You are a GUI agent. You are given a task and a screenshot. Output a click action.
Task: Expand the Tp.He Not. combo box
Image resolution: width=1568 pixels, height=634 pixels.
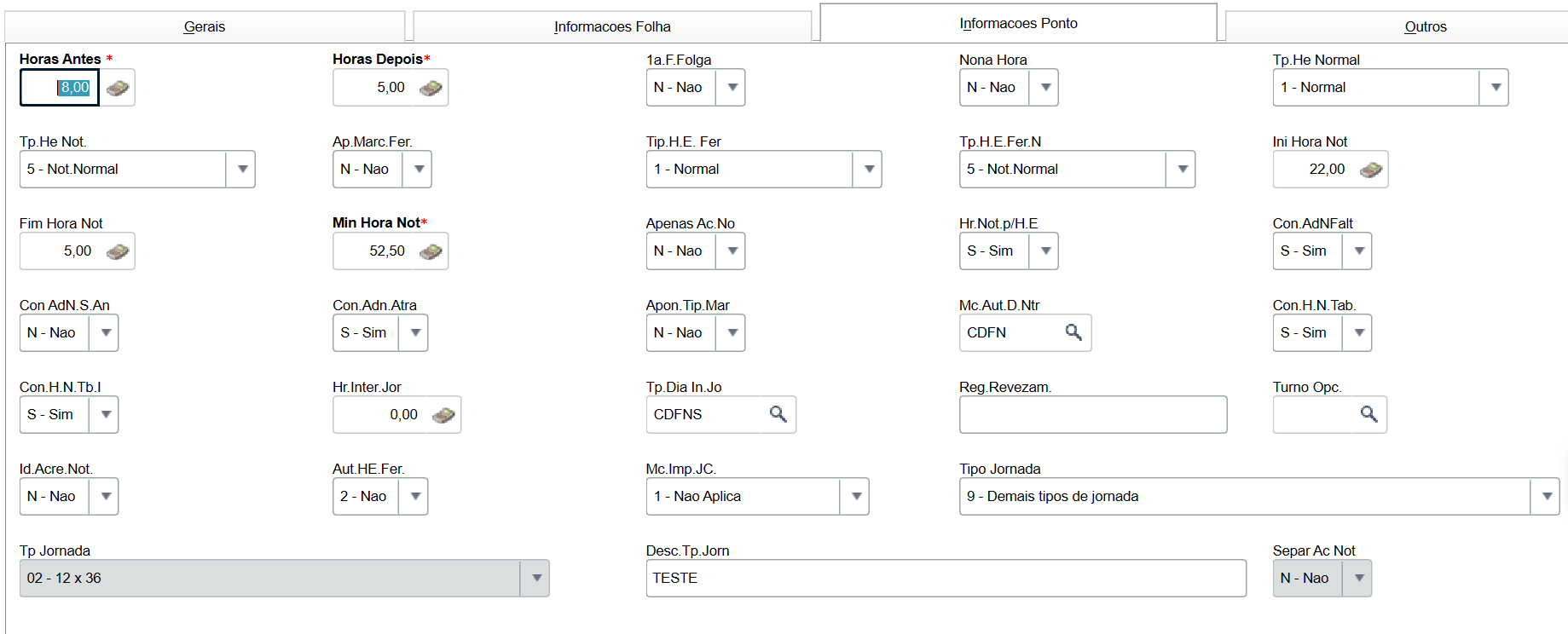click(x=242, y=170)
